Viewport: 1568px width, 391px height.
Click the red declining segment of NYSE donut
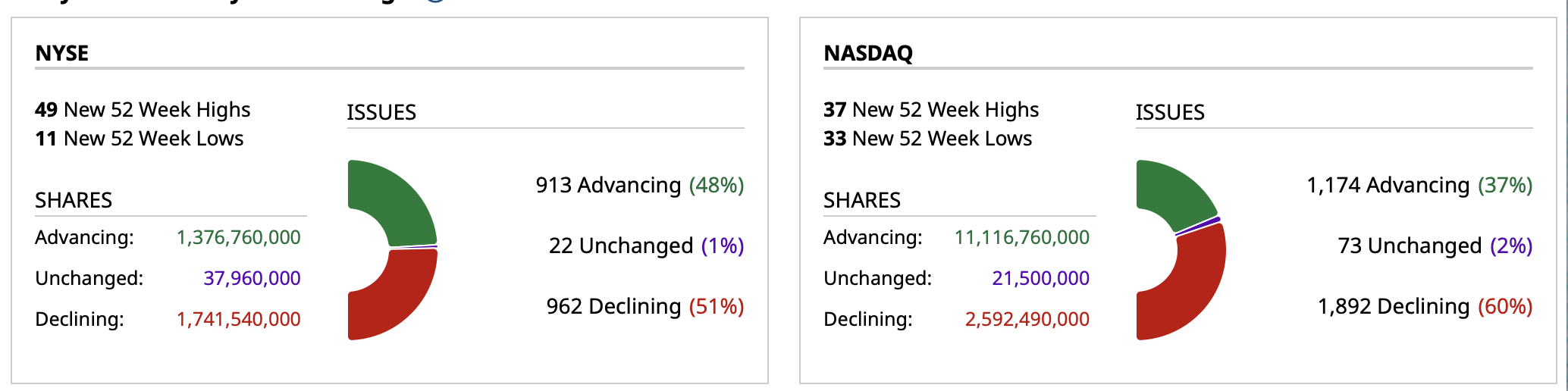pos(398,299)
